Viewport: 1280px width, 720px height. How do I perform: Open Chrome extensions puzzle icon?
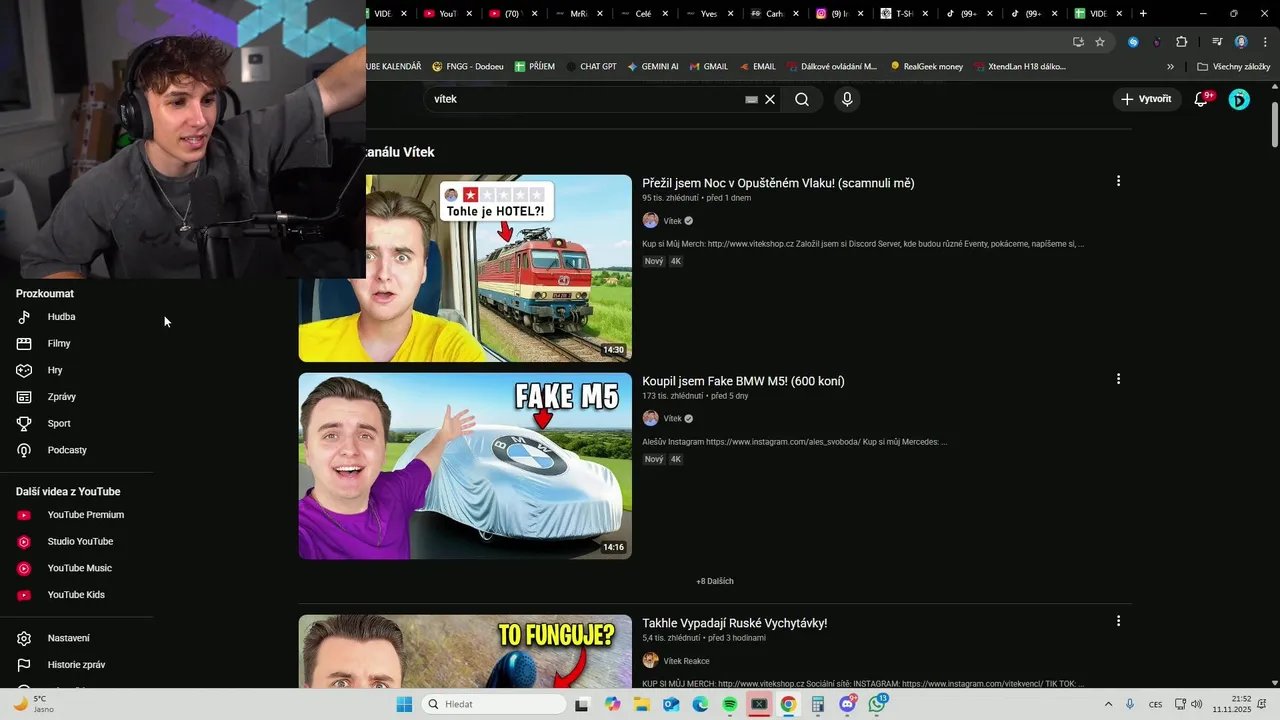[x=1181, y=42]
